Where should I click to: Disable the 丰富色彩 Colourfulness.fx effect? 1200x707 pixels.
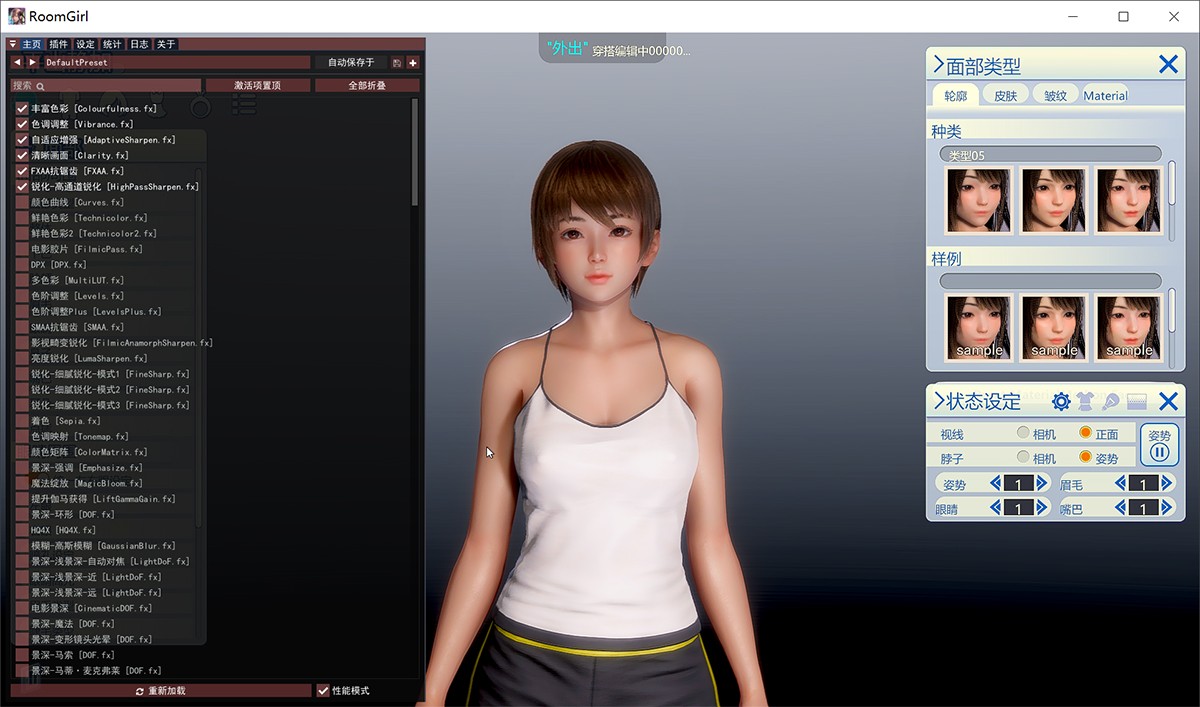pos(22,108)
